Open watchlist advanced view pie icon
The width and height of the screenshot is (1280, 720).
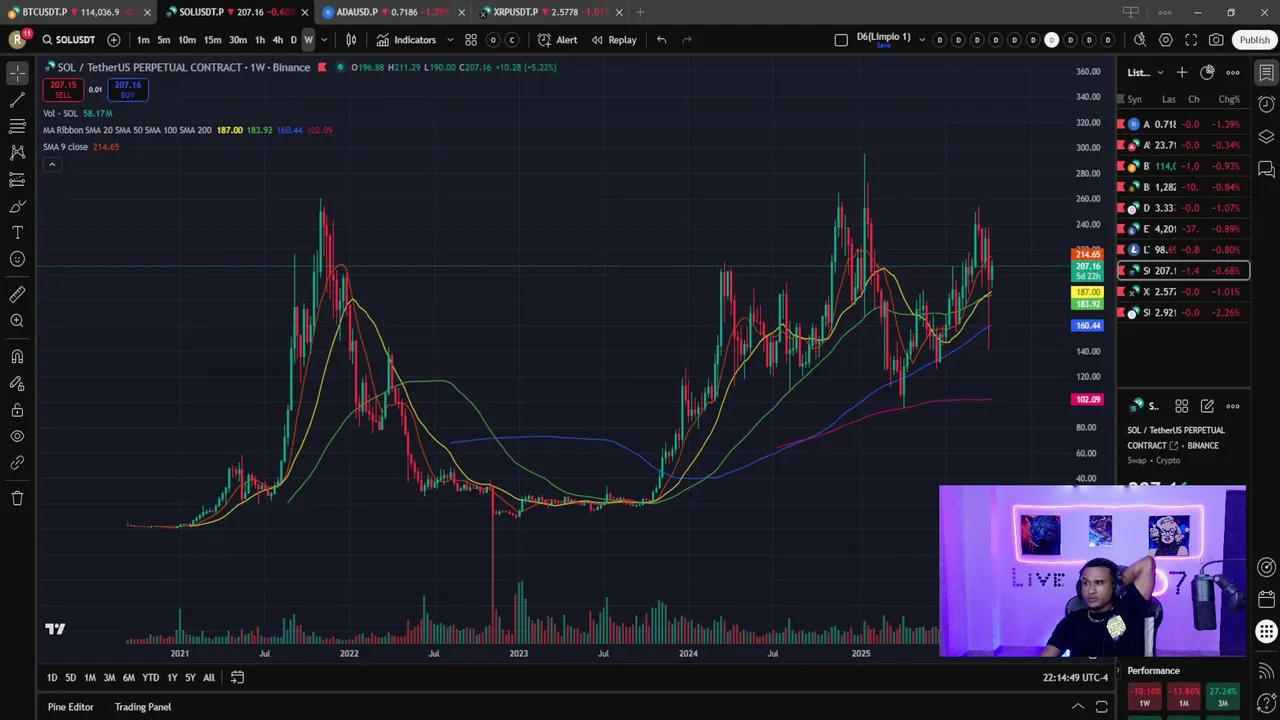click(1207, 72)
